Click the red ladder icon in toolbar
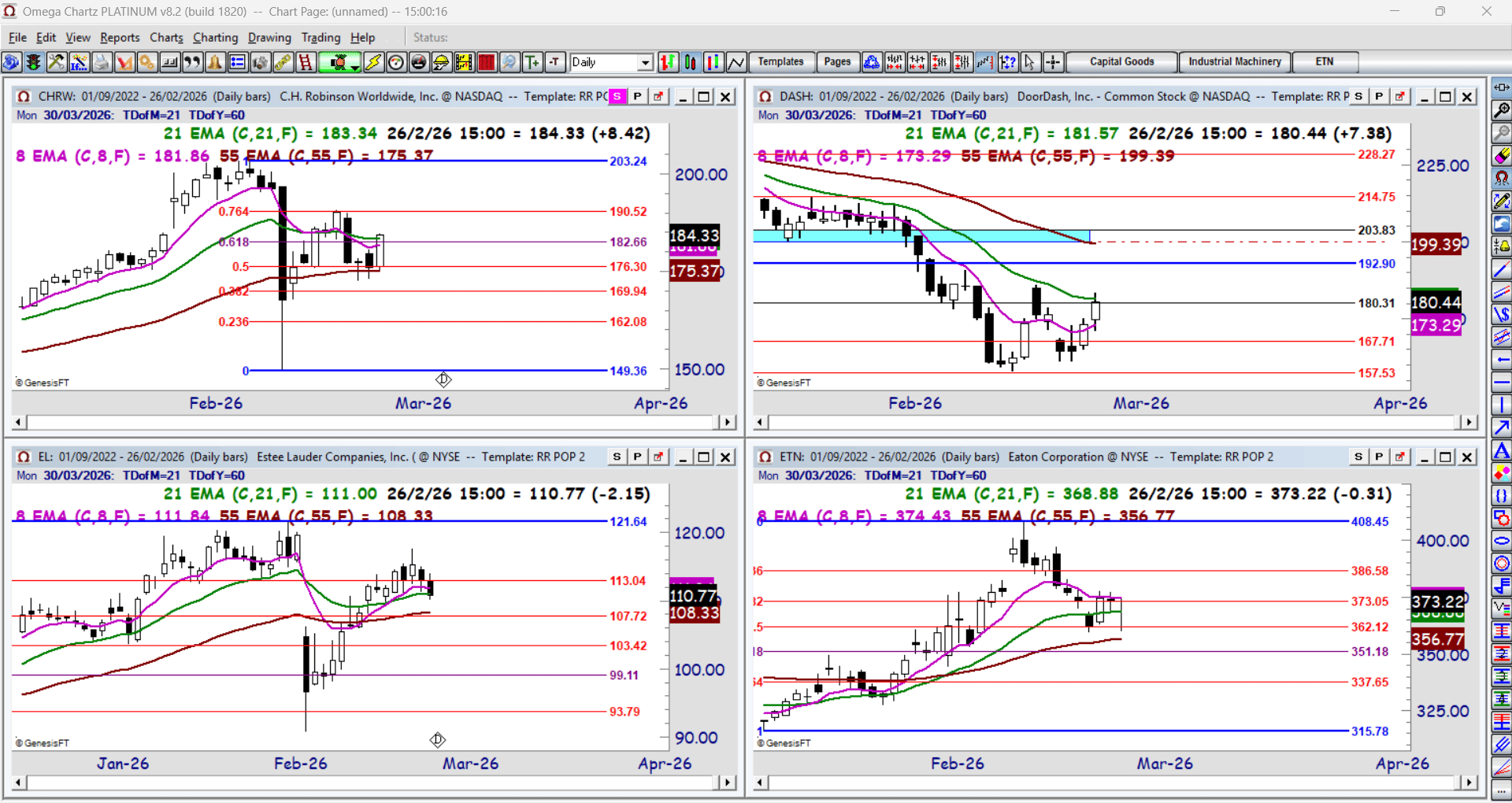This screenshot has width=1512, height=803. pos(306,62)
